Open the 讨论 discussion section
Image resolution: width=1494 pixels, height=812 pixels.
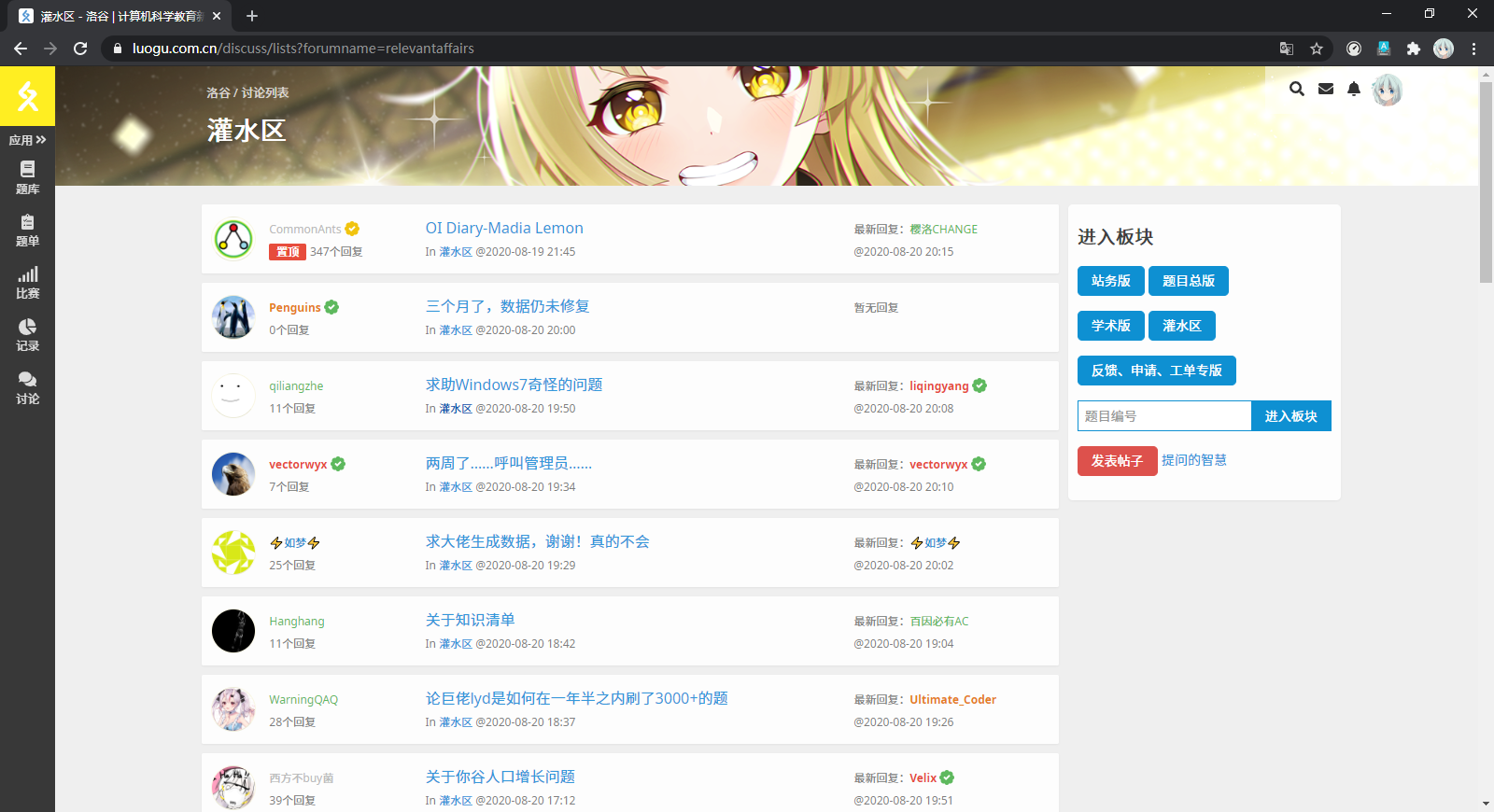27,387
